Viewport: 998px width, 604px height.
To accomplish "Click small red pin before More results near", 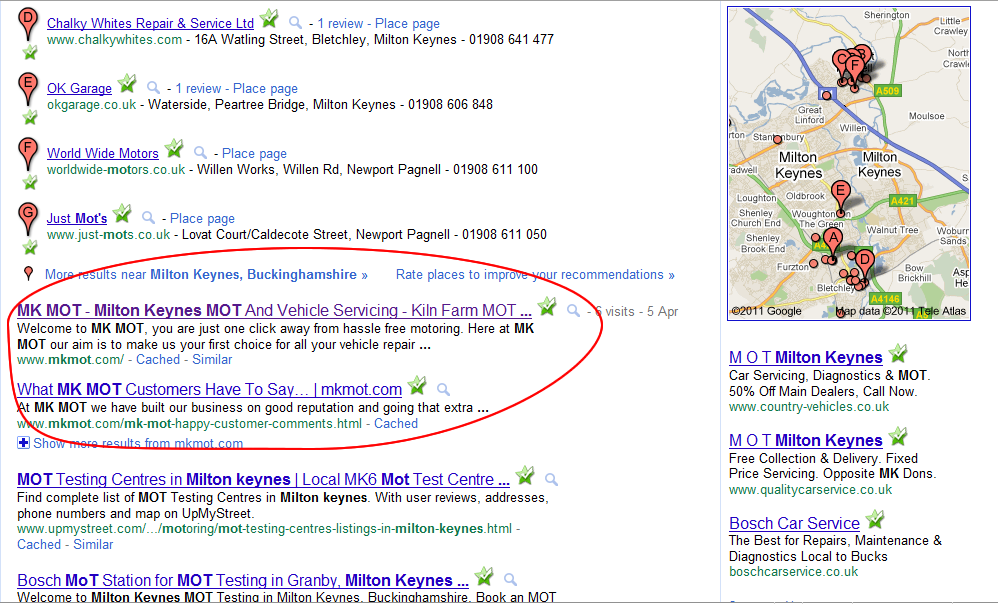I will coord(28,274).
